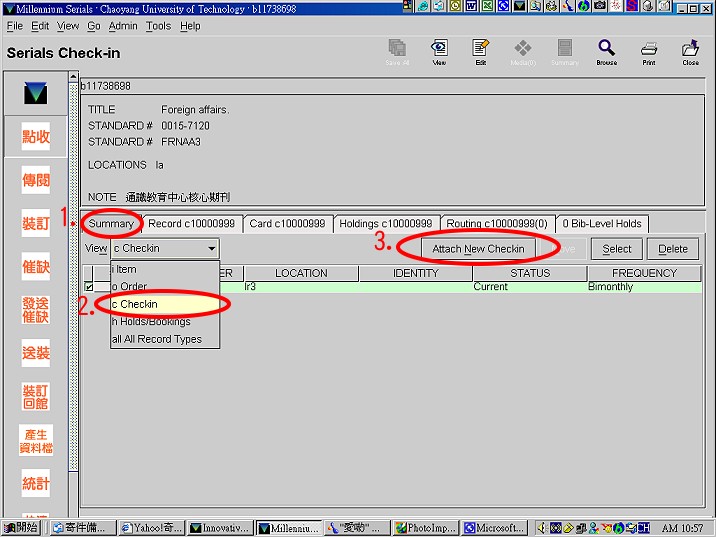This screenshot has height=537, width=716.
Task: Click the View eye icon in toolbar
Action: tap(439, 51)
